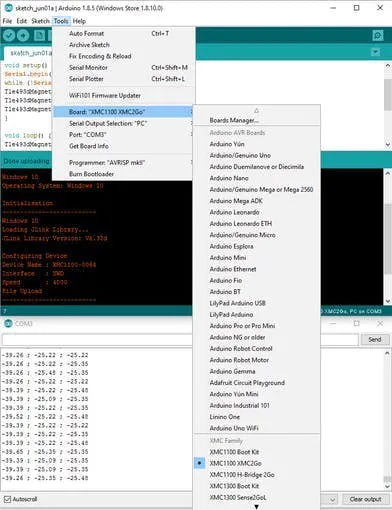Select Arduino/Genuino Uno board
Image resolution: width=392 pixels, height=510 pixels.
[257, 155]
